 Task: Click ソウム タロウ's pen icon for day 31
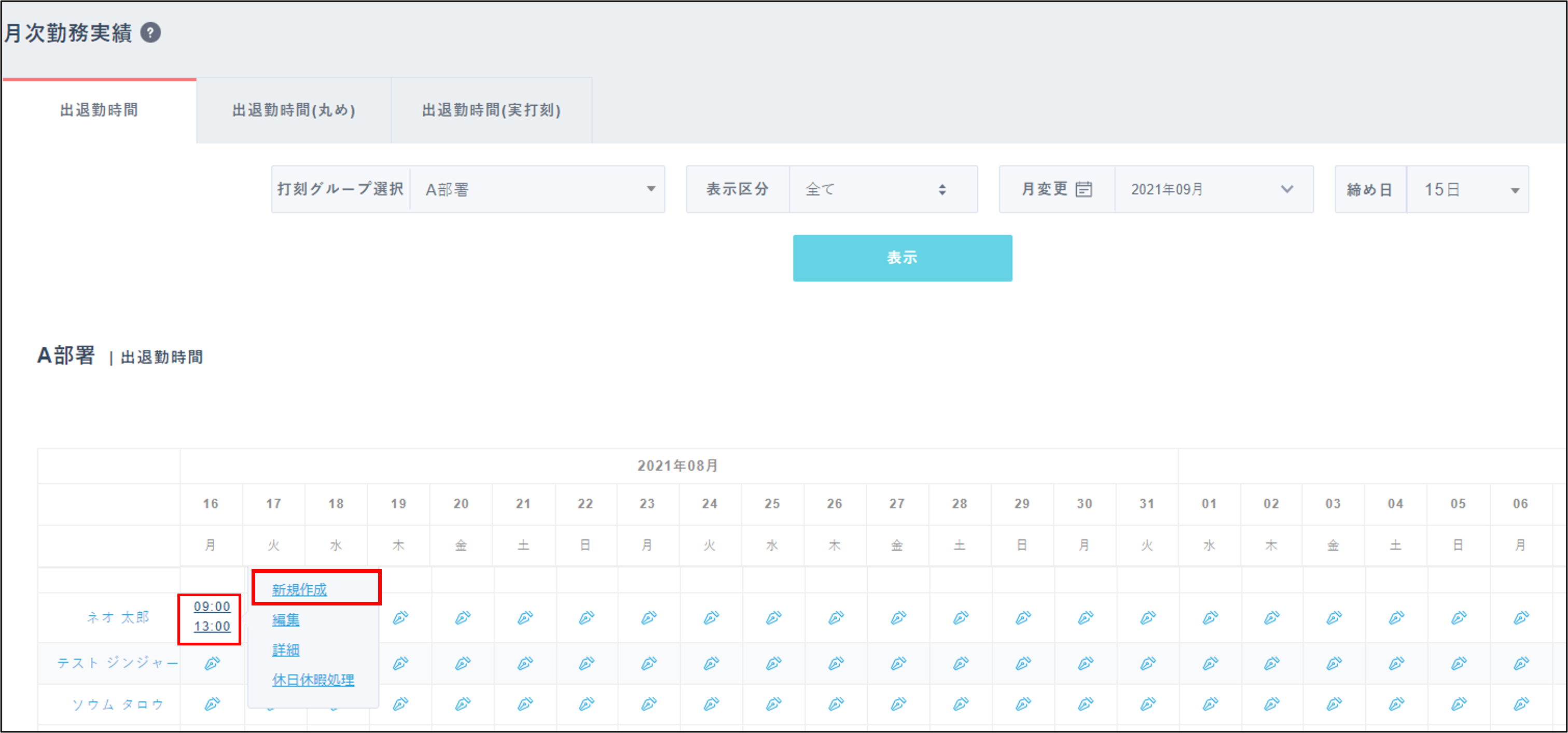point(1147,704)
